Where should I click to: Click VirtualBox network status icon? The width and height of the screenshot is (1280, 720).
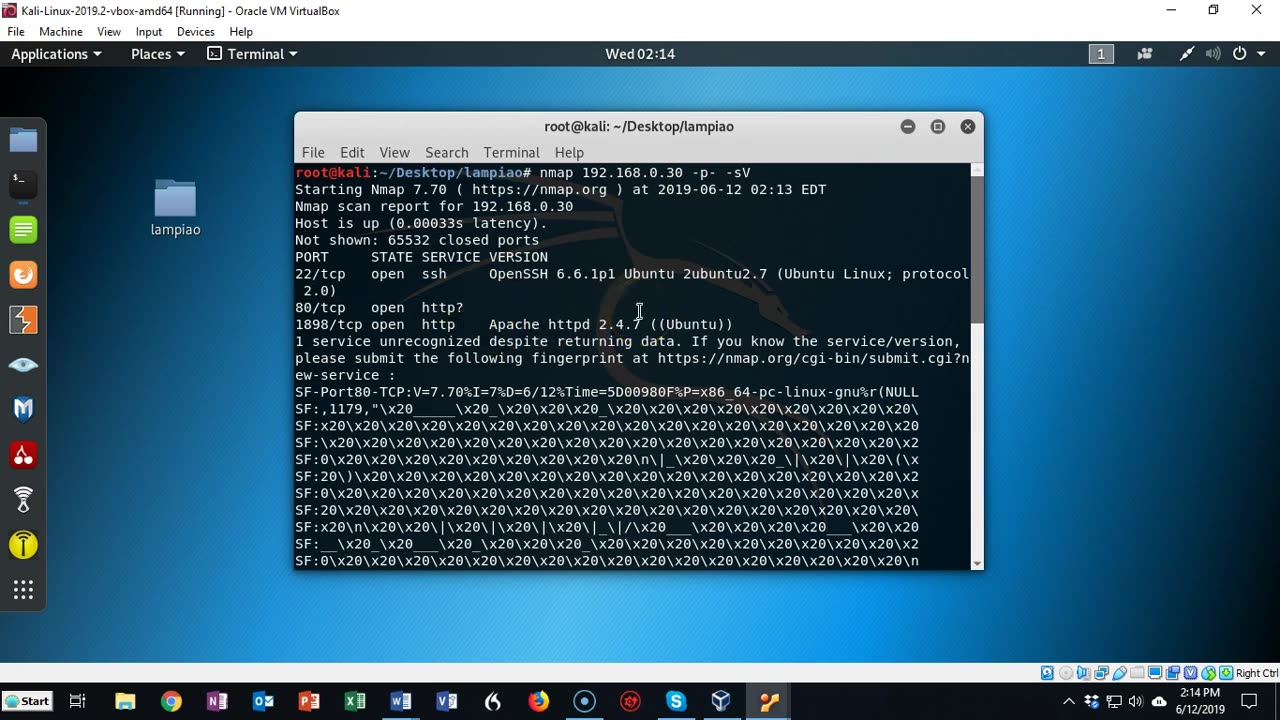(x=1101, y=673)
